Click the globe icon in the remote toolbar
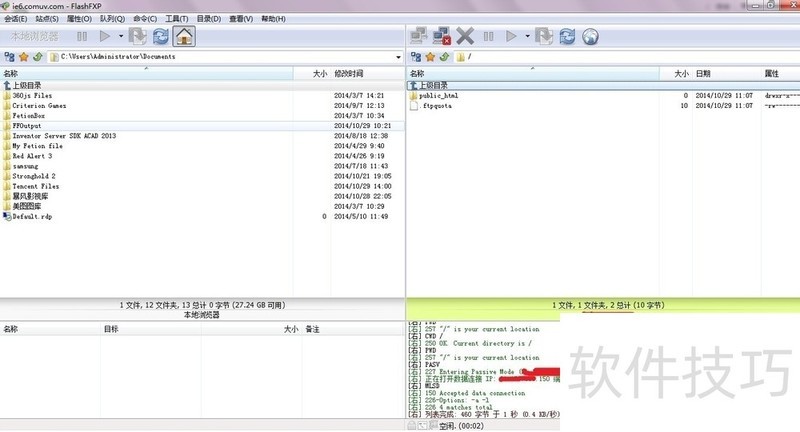The height and width of the screenshot is (432, 800). click(590, 36)
